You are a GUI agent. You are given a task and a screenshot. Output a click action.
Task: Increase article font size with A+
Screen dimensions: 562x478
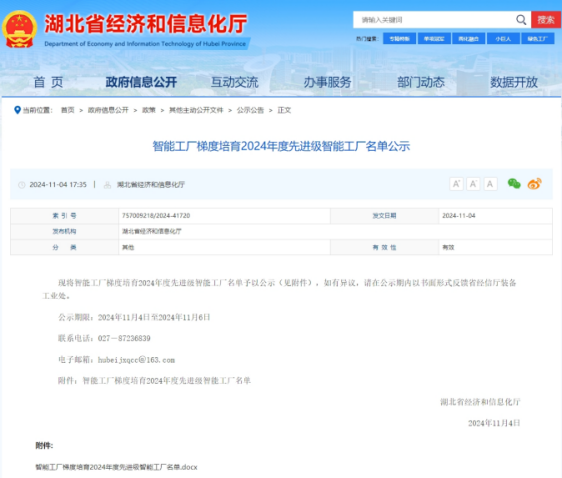click(x=456, y=184)
